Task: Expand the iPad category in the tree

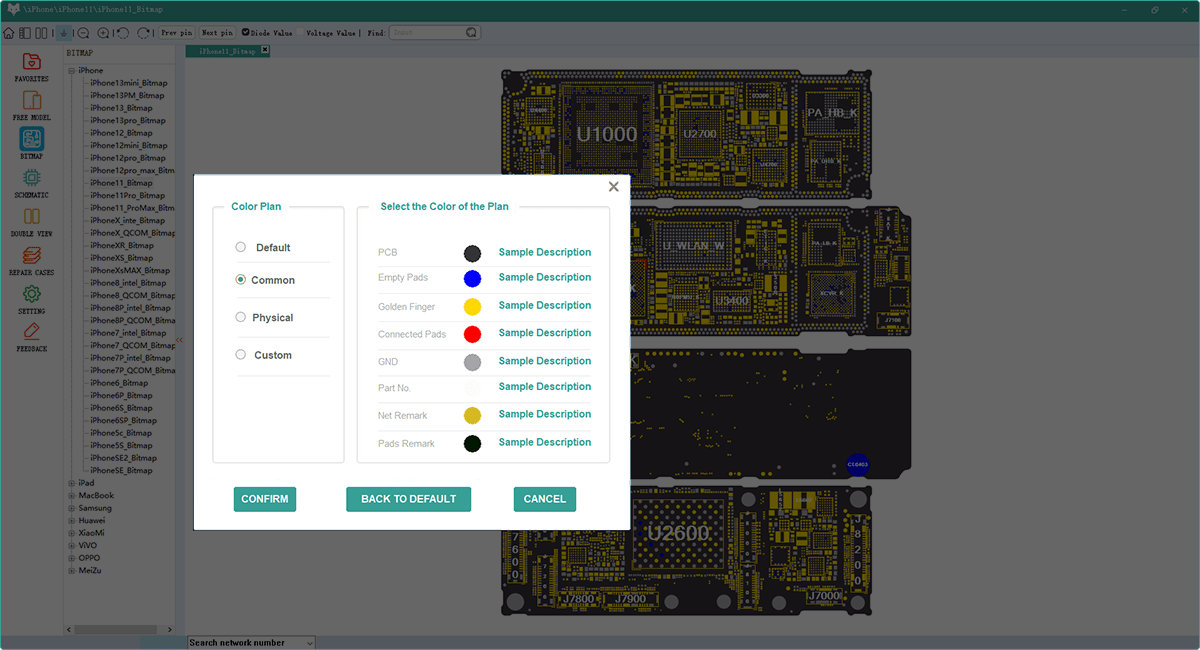Action: [70, 482]
